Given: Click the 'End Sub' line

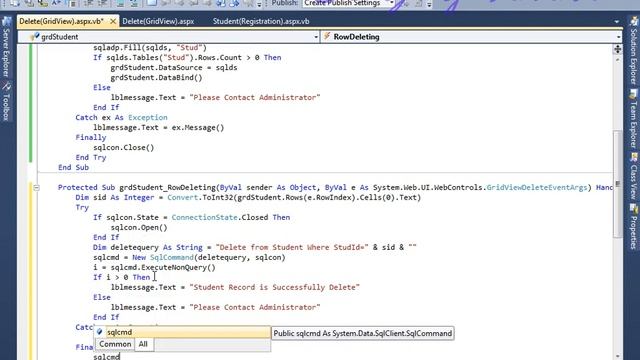Looking at the screenshot, I should pyautogui.click(x=73, y=167).
